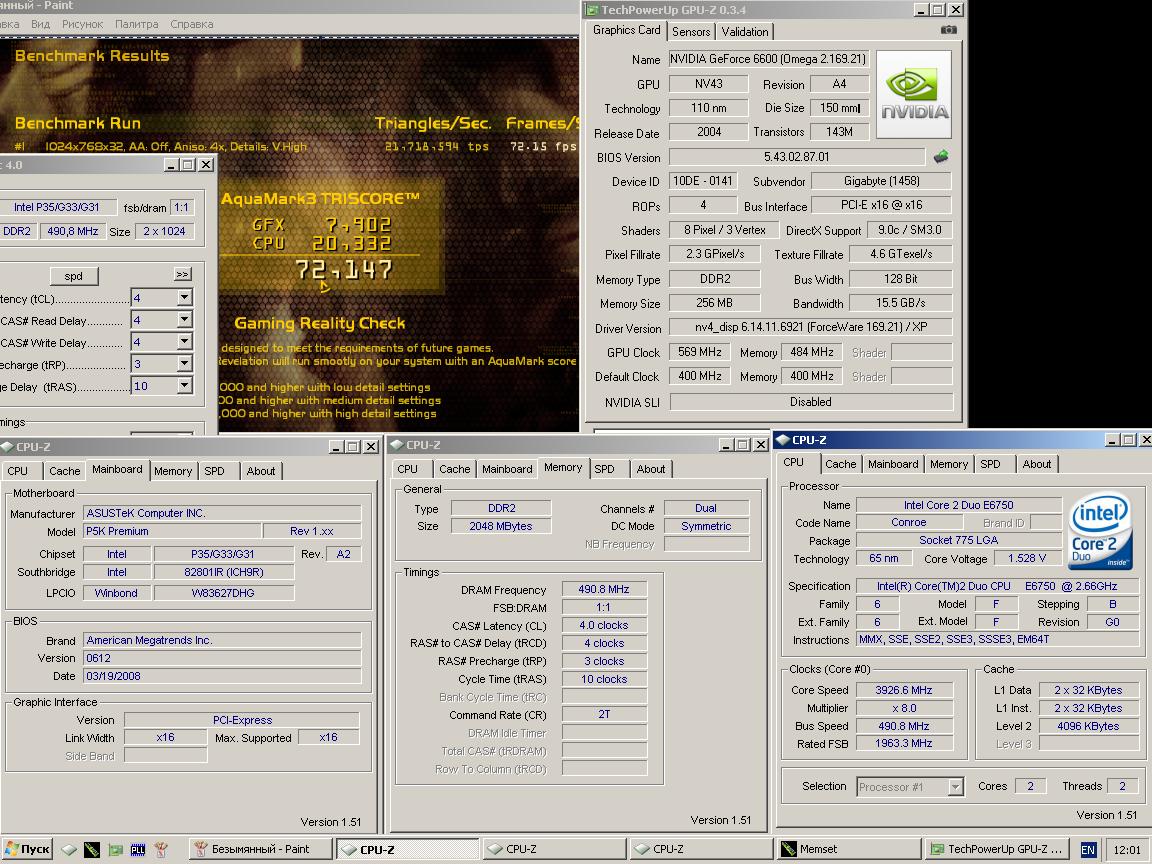Image resolution: width=1152 pixels, height=864 pixels.
Task: Open Cache tab in Mainboard CPU-Z window
Action: (65, 471)
